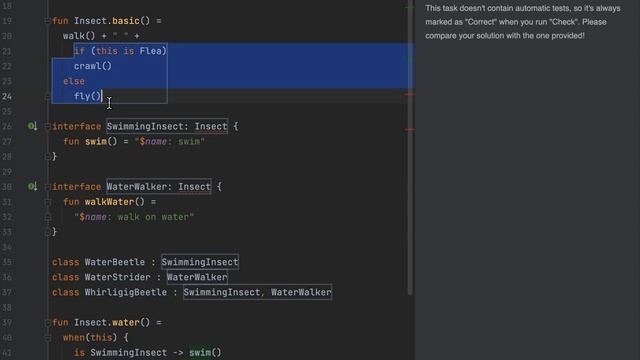Click the 'basic' function name

coord(126,21)
